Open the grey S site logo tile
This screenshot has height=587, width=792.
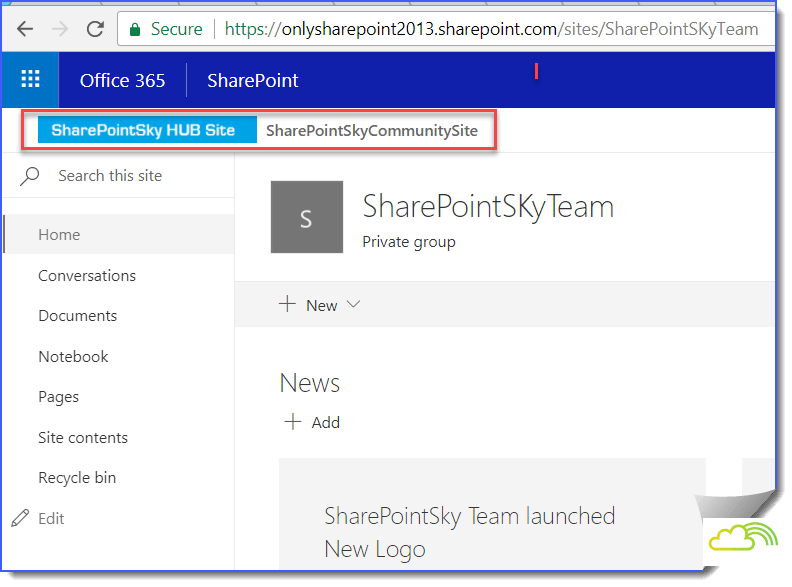coord(307,217)
